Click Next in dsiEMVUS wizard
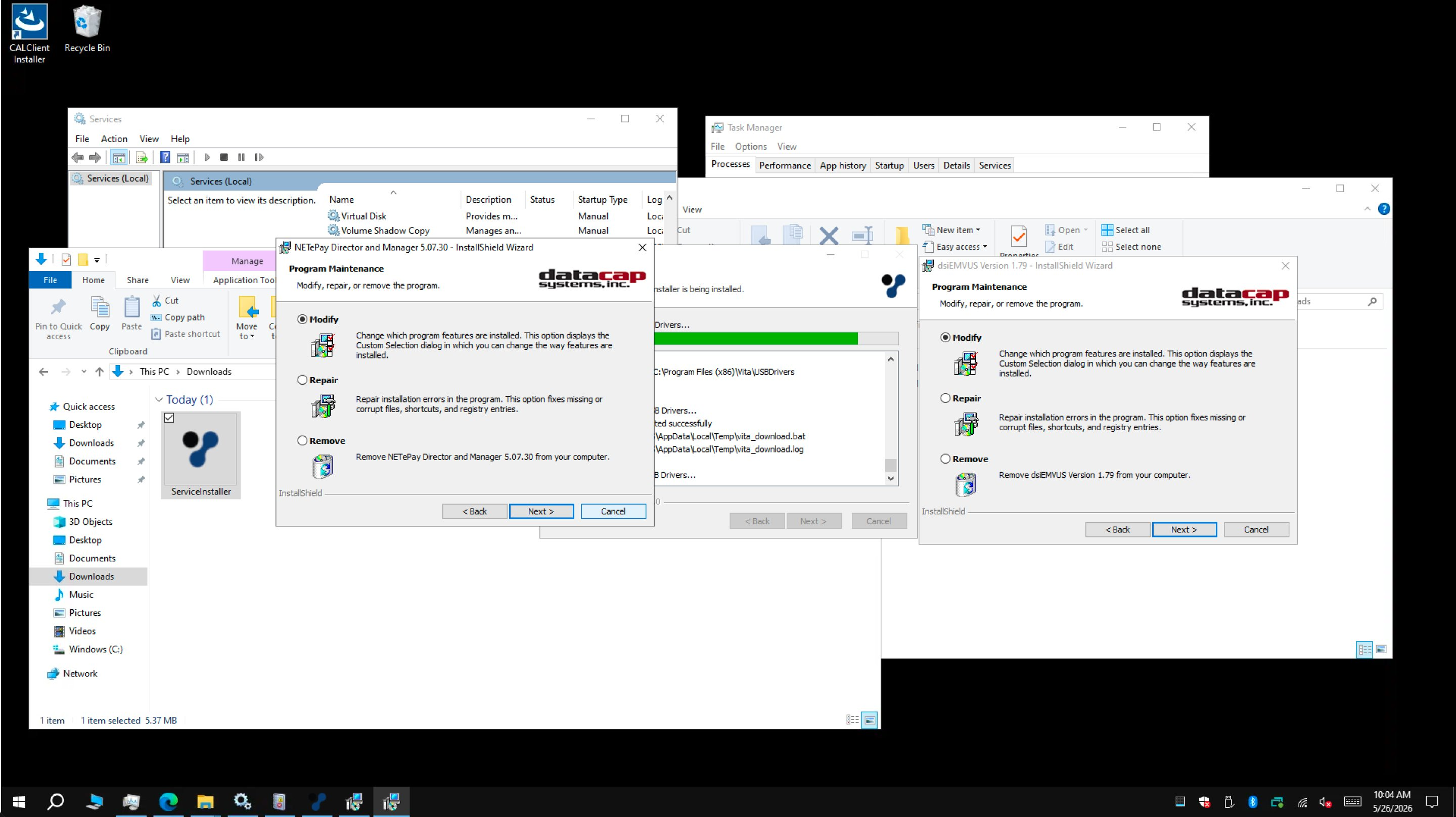The width and height of the screenshot is (1456, 817). point(1184,529)
